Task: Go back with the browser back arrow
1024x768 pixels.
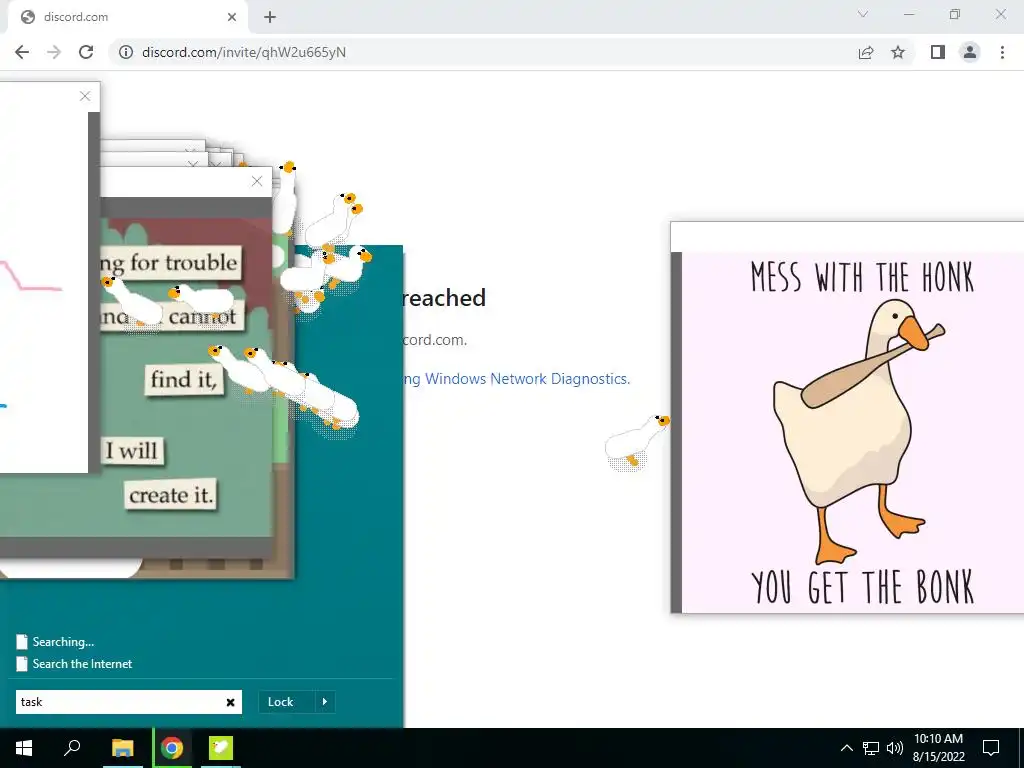Action: pyautogui.click(x=22, y=52)
